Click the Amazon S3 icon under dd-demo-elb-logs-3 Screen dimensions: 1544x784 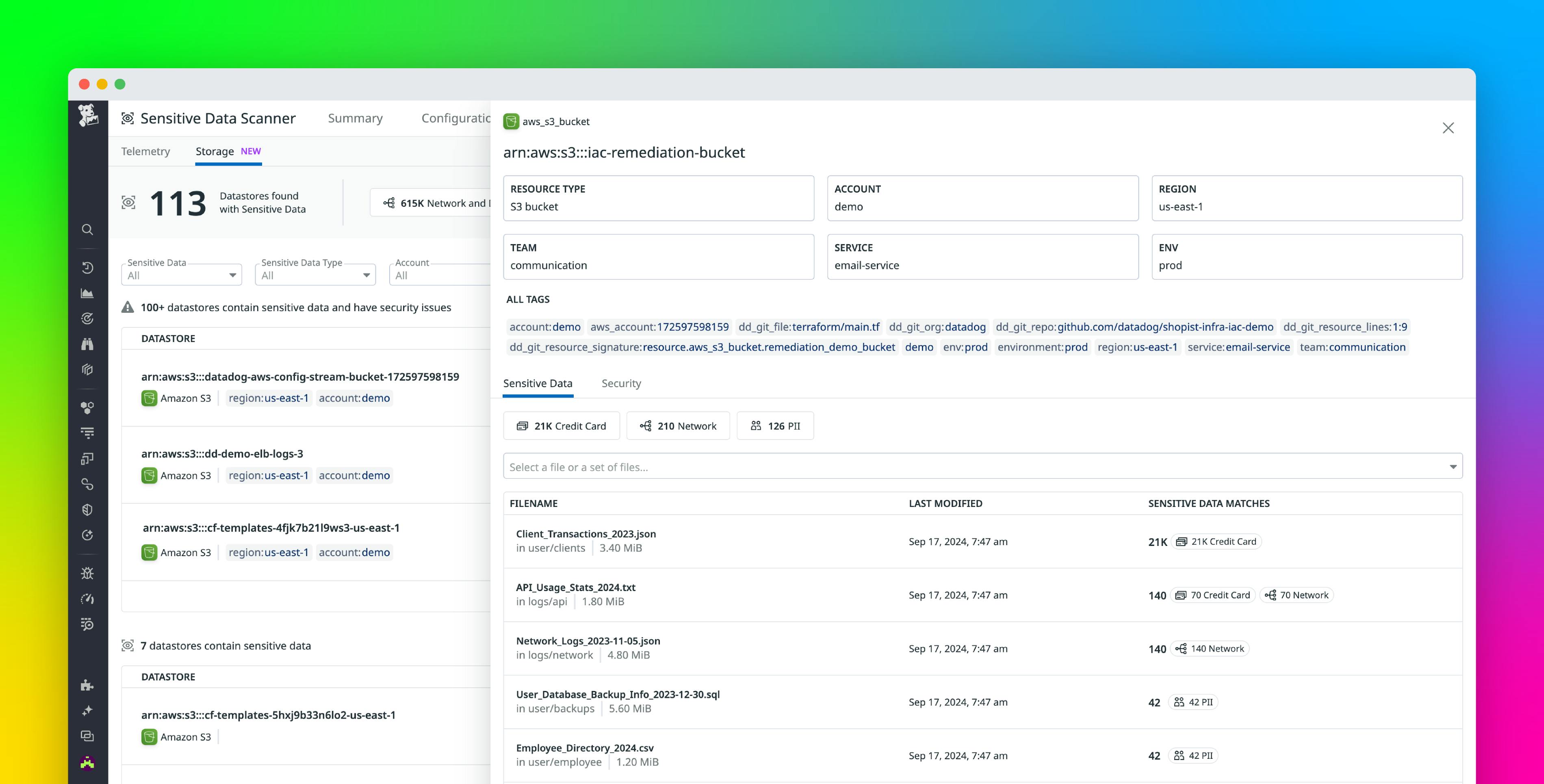click(149, 475)
